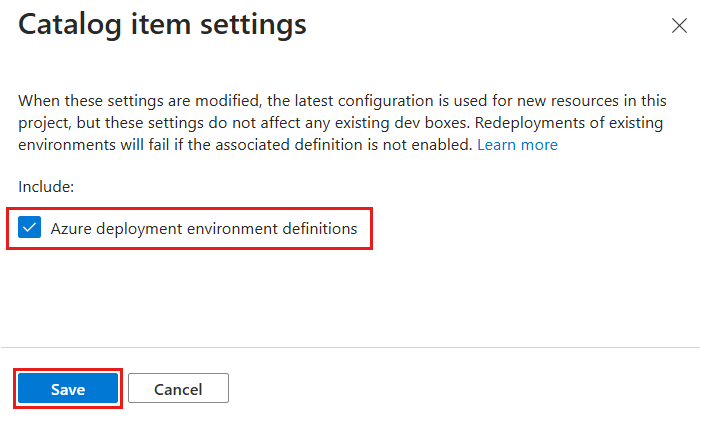701x441 pixels.
Task: Click the blue Learn more hyperlink text
Action: click(x=517, y=145)
